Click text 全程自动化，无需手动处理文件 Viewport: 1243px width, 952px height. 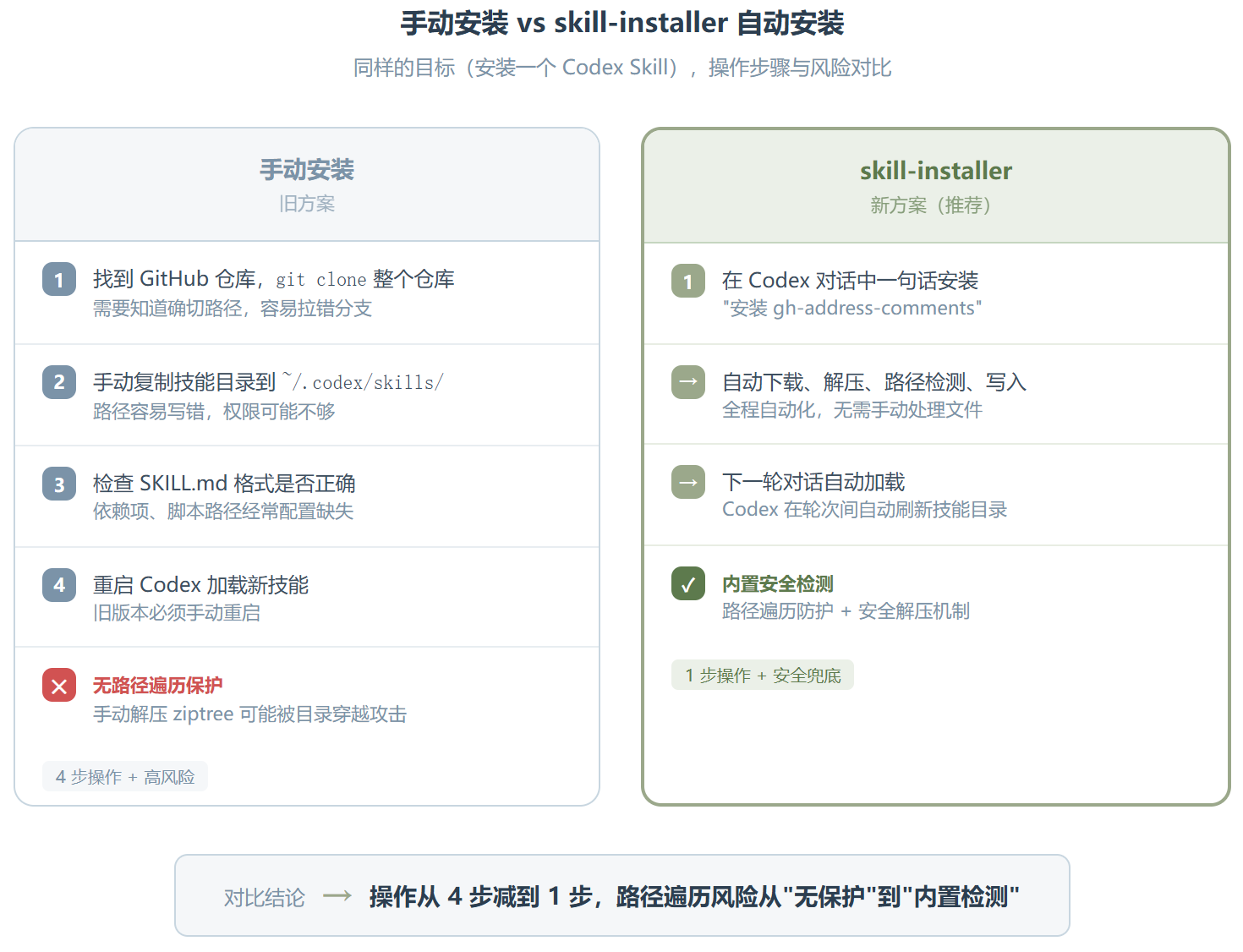click(x=852, y=410)
